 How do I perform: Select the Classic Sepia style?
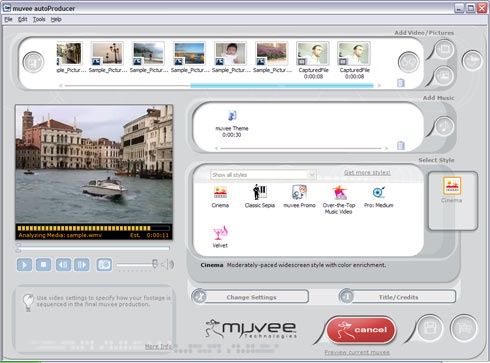[x=260, y=196]
